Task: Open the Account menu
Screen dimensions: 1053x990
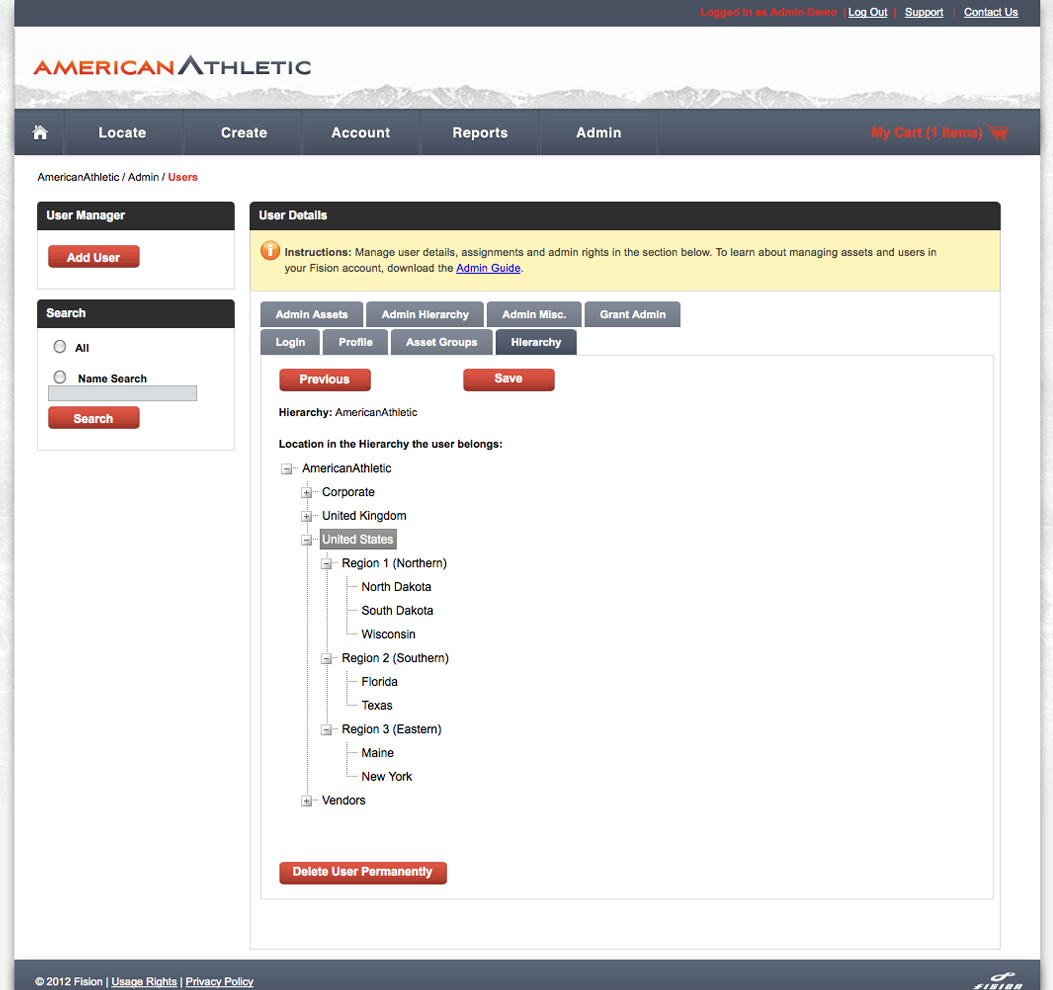Action: [361, 132]
